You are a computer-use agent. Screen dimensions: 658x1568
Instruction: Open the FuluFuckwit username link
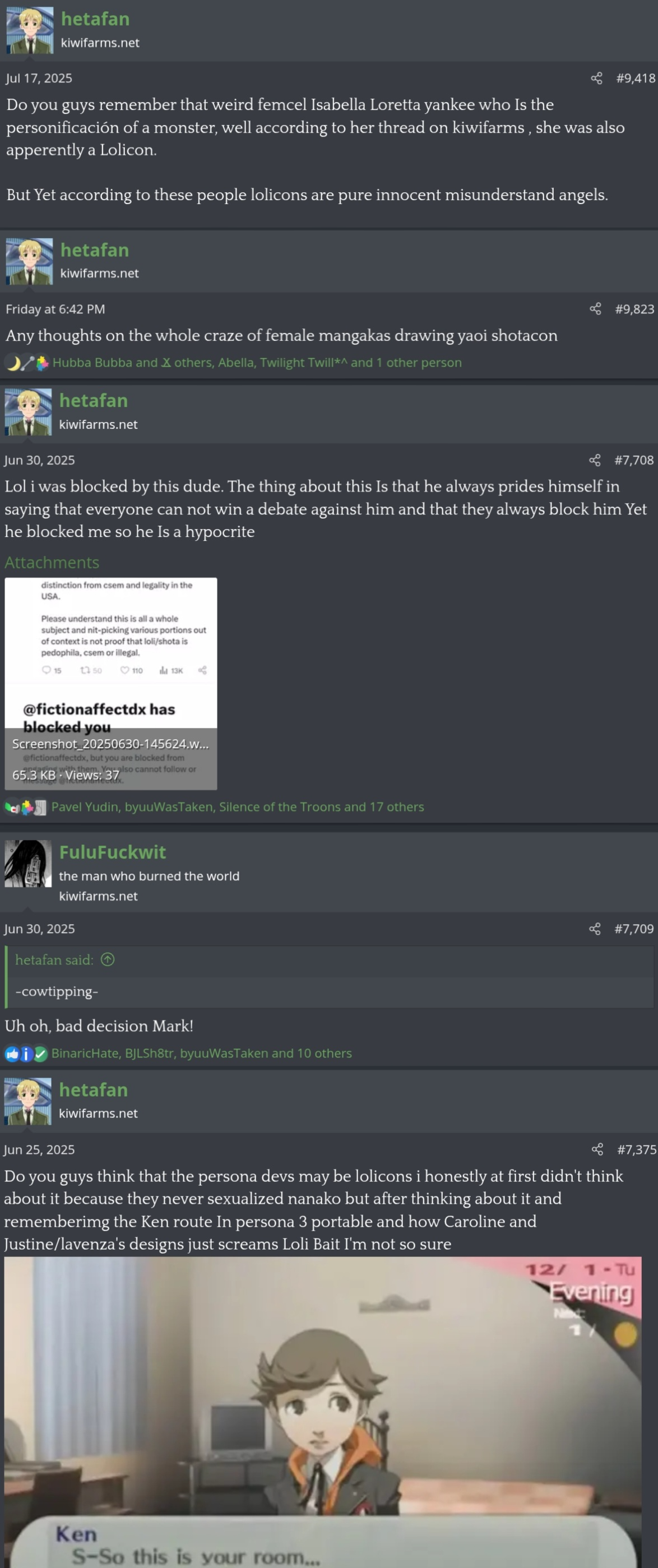(x=113, y=852)
